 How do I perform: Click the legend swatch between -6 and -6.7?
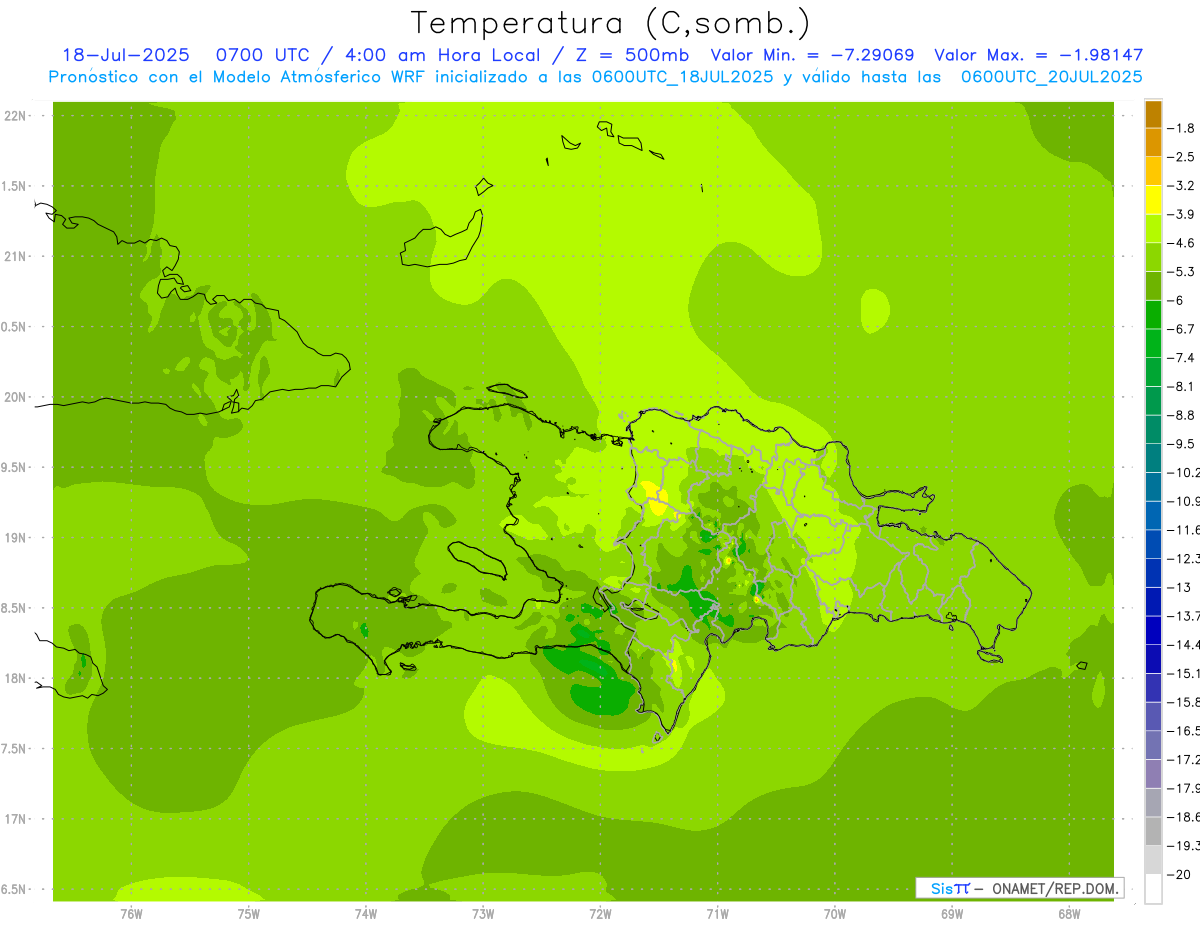point(1153,315)
